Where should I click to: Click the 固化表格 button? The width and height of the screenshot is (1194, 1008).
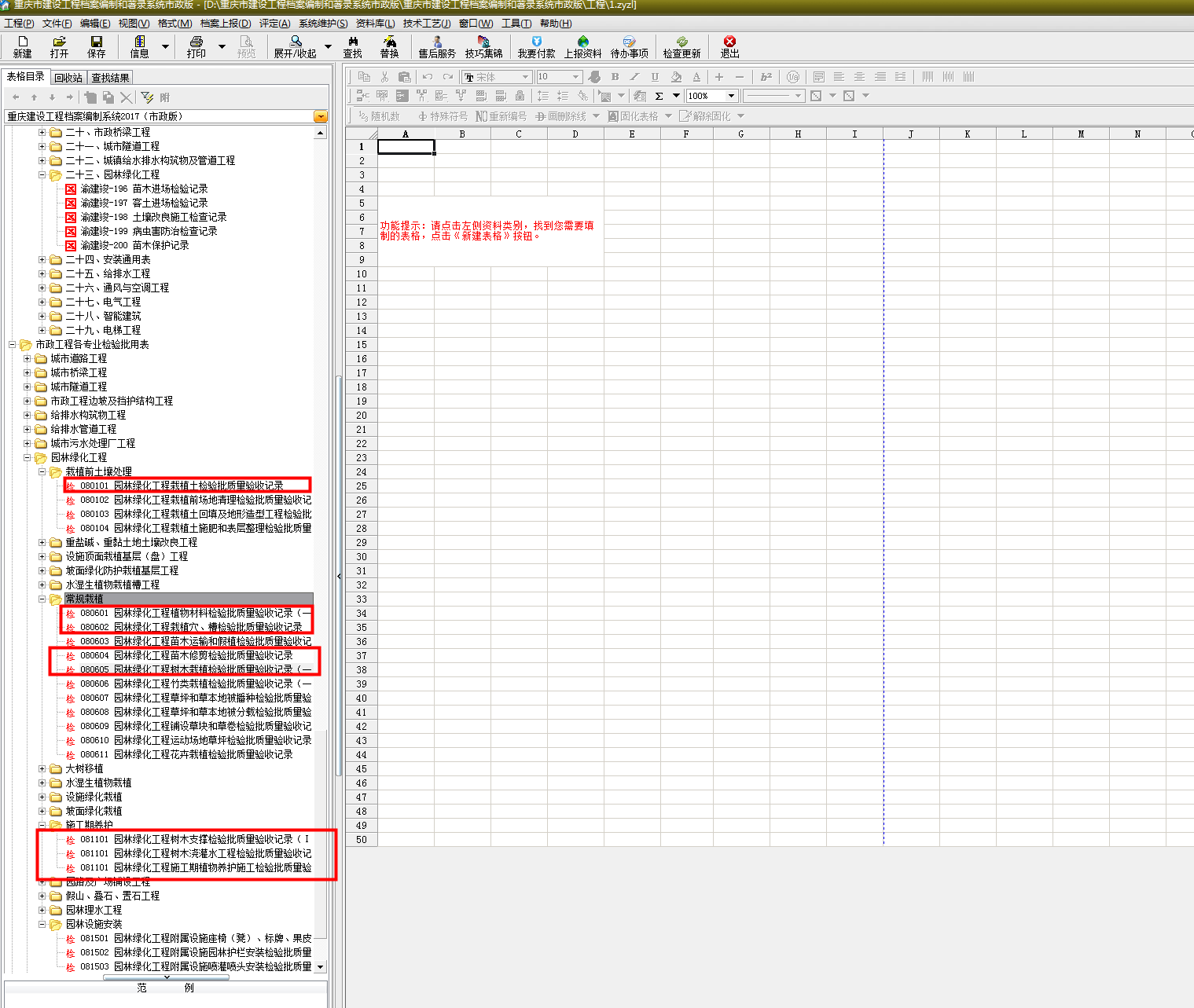click(634, 116)
